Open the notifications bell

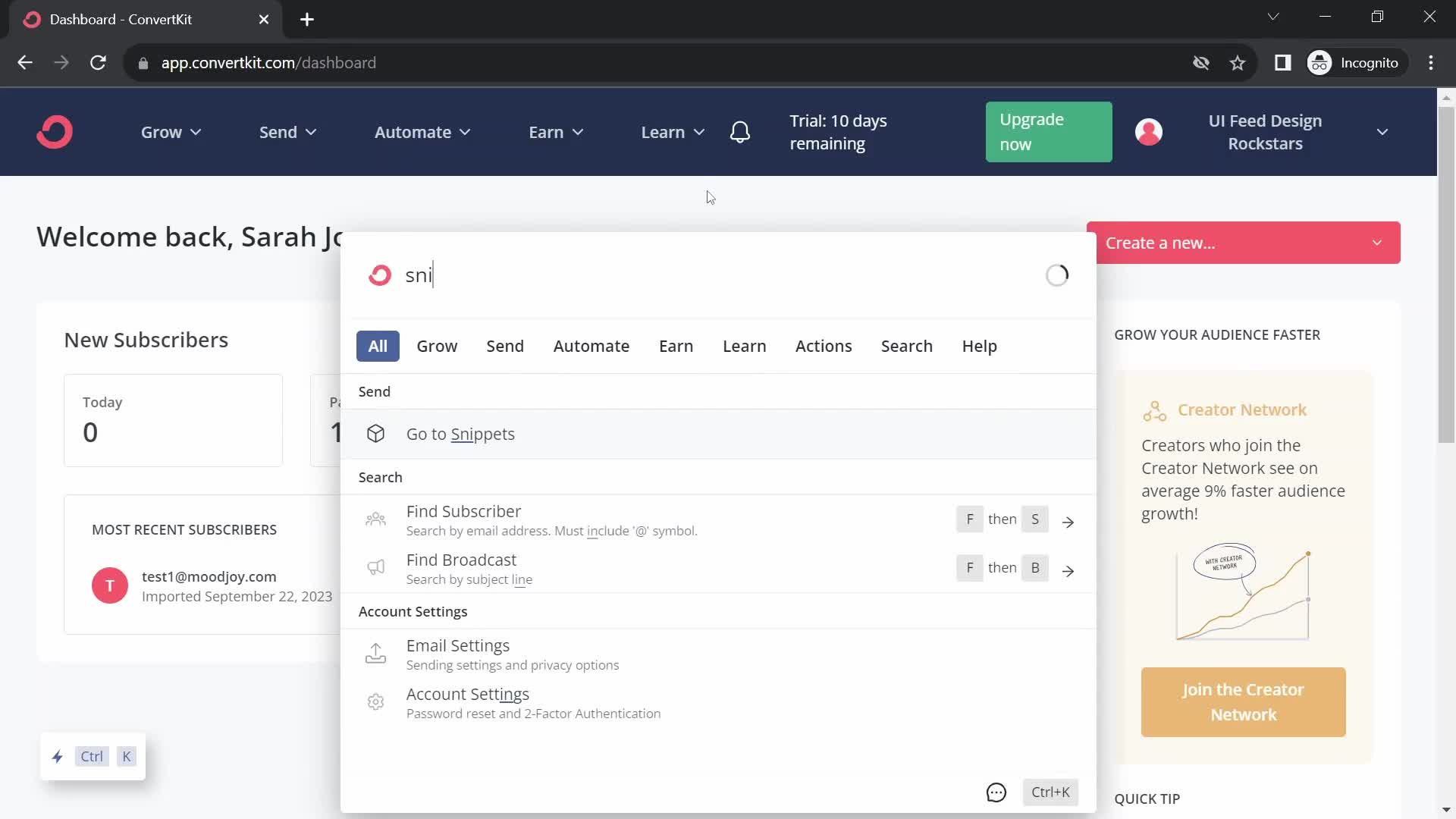pos(740,132)
